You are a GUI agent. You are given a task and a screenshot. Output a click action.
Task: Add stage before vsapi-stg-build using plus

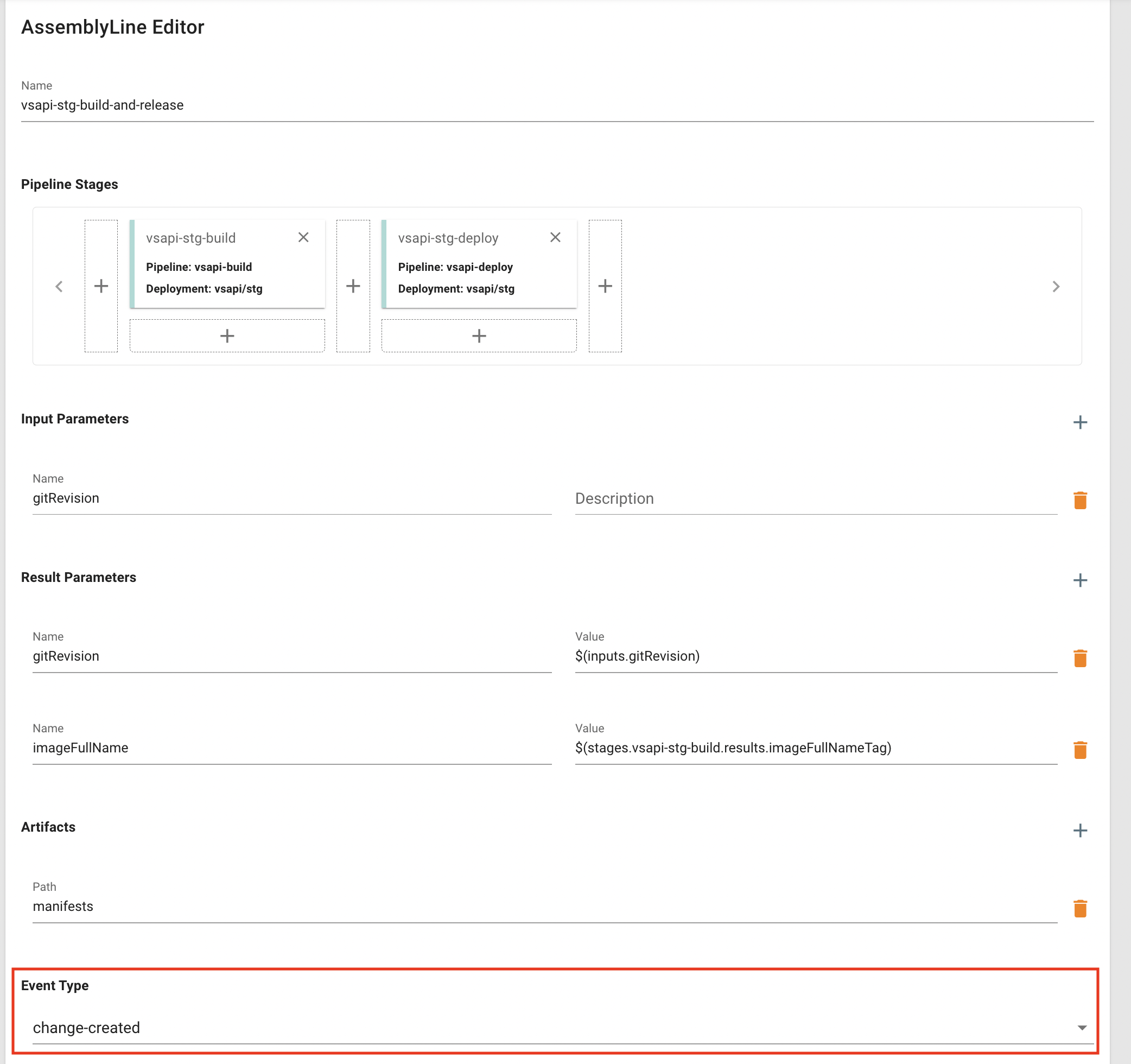pos(101,286)
